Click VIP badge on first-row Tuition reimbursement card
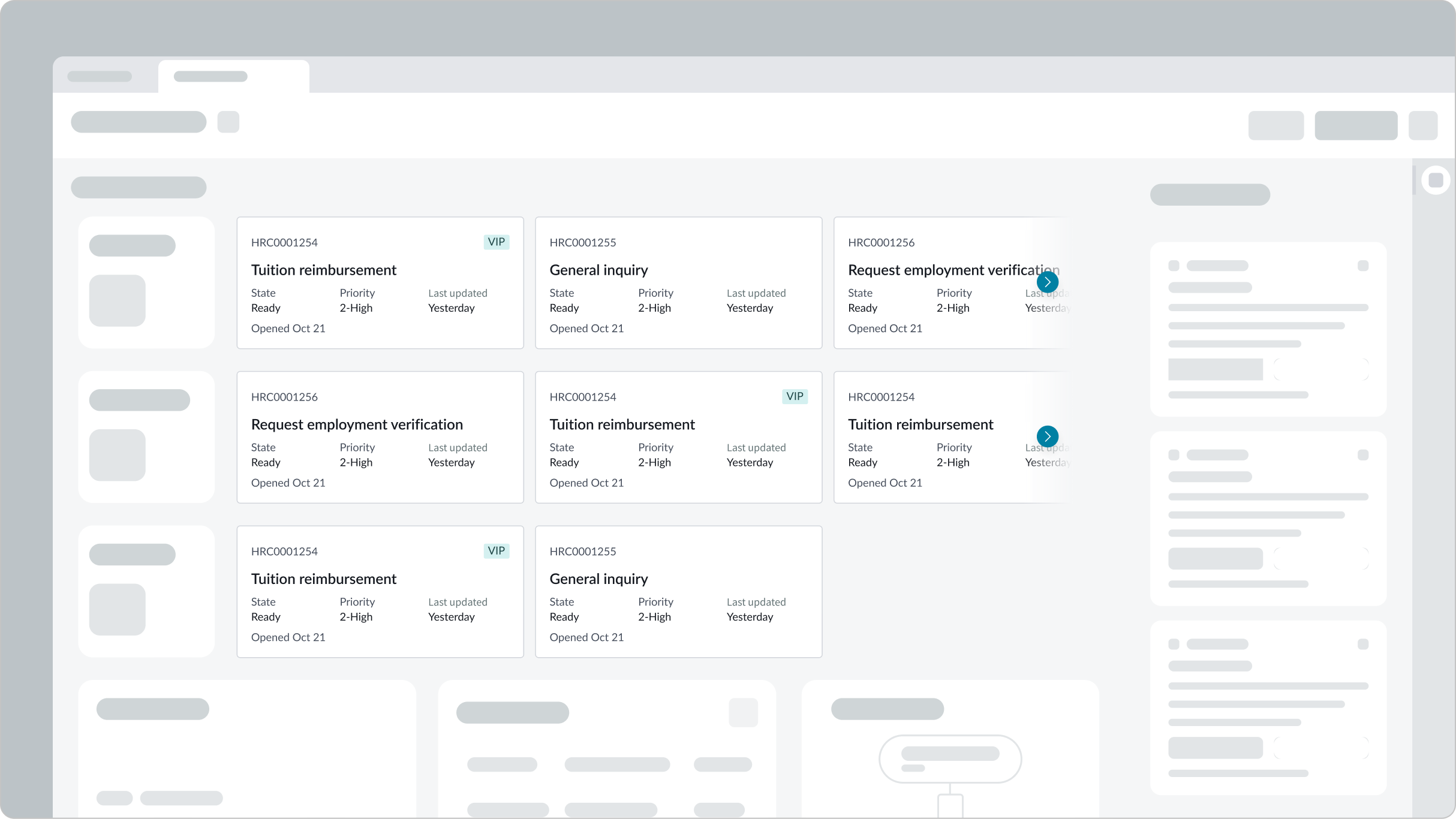Image resolution: width=1456 pixels, height=819 pixels. [496, 242]
